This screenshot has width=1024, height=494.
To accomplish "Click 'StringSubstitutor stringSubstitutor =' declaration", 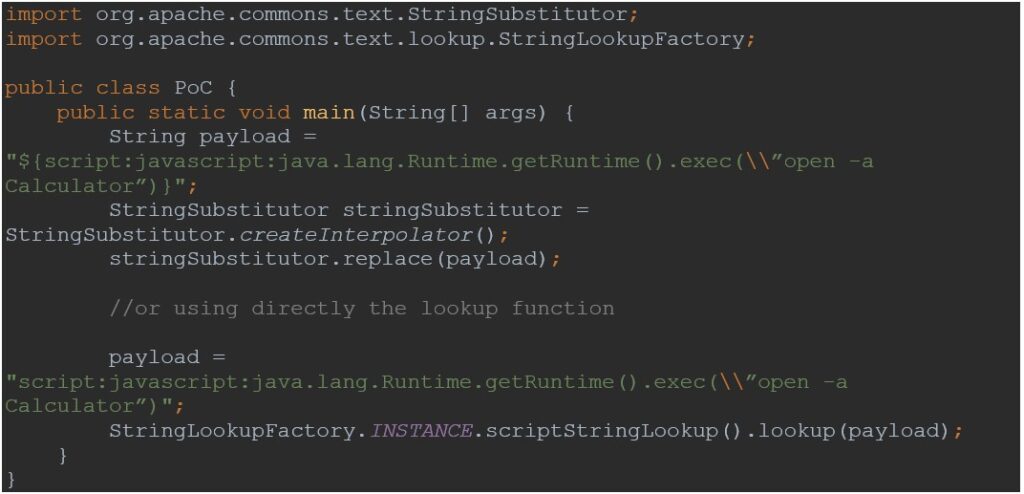I will pyautogui.click(x=349, y=210).
